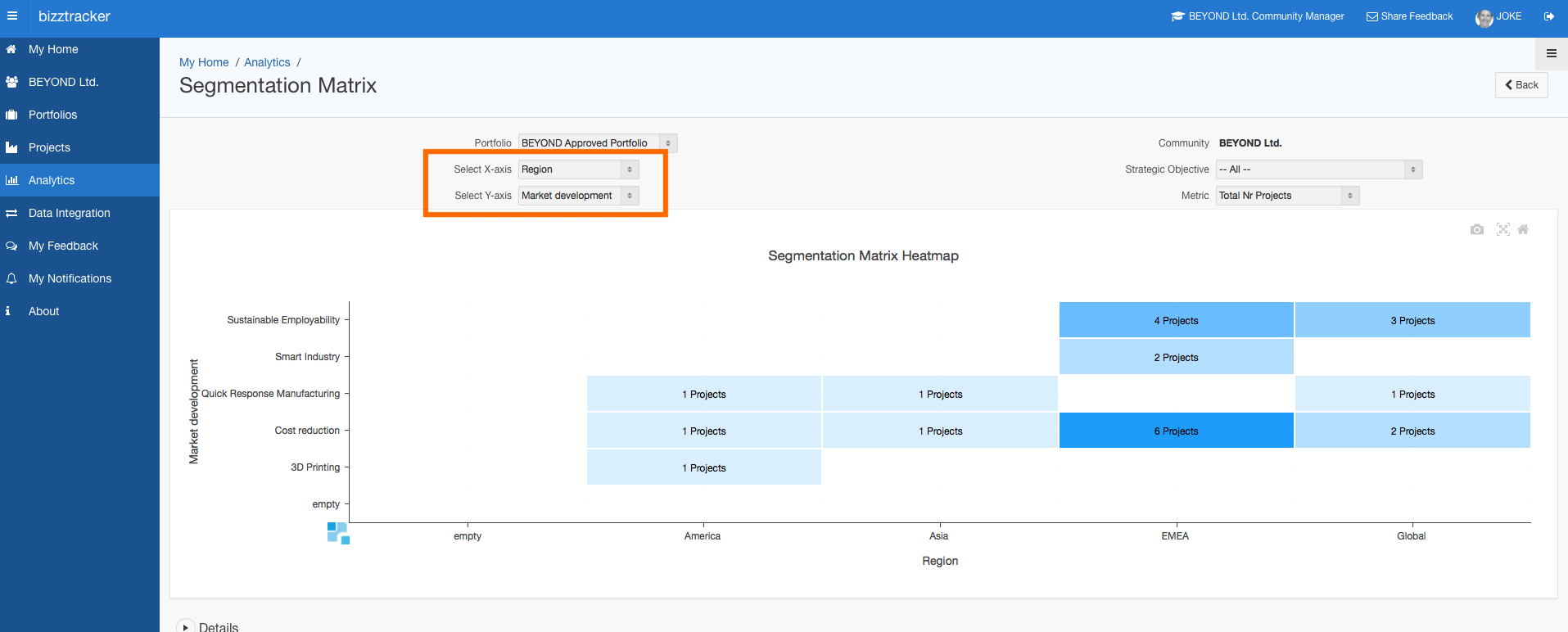This screenshot has height=632, width=1568.
Task: Open the Select X-axis Region dropdown
Action: click(578, 169)
